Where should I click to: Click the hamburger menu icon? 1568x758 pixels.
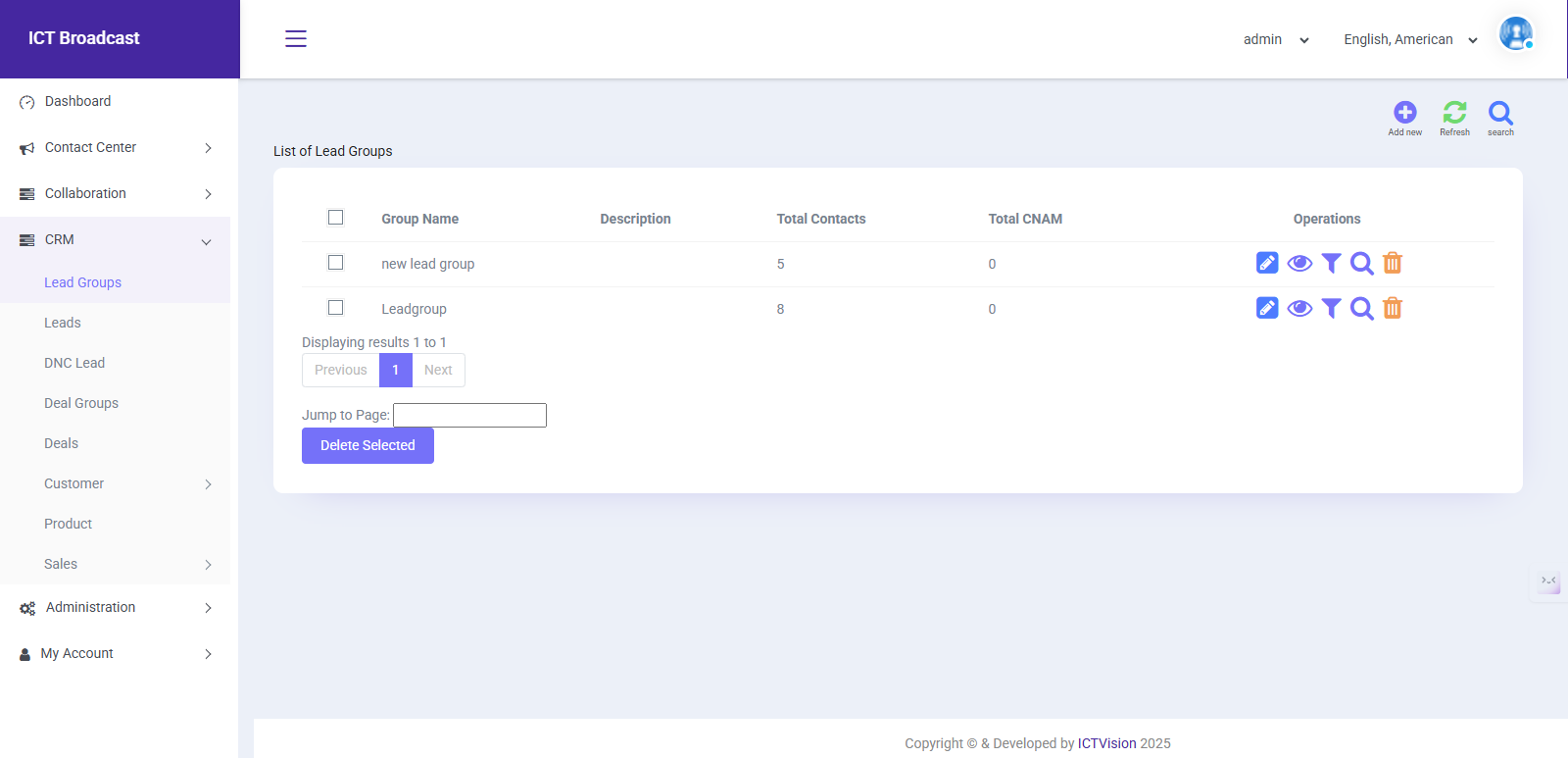[x=296, y=38]
